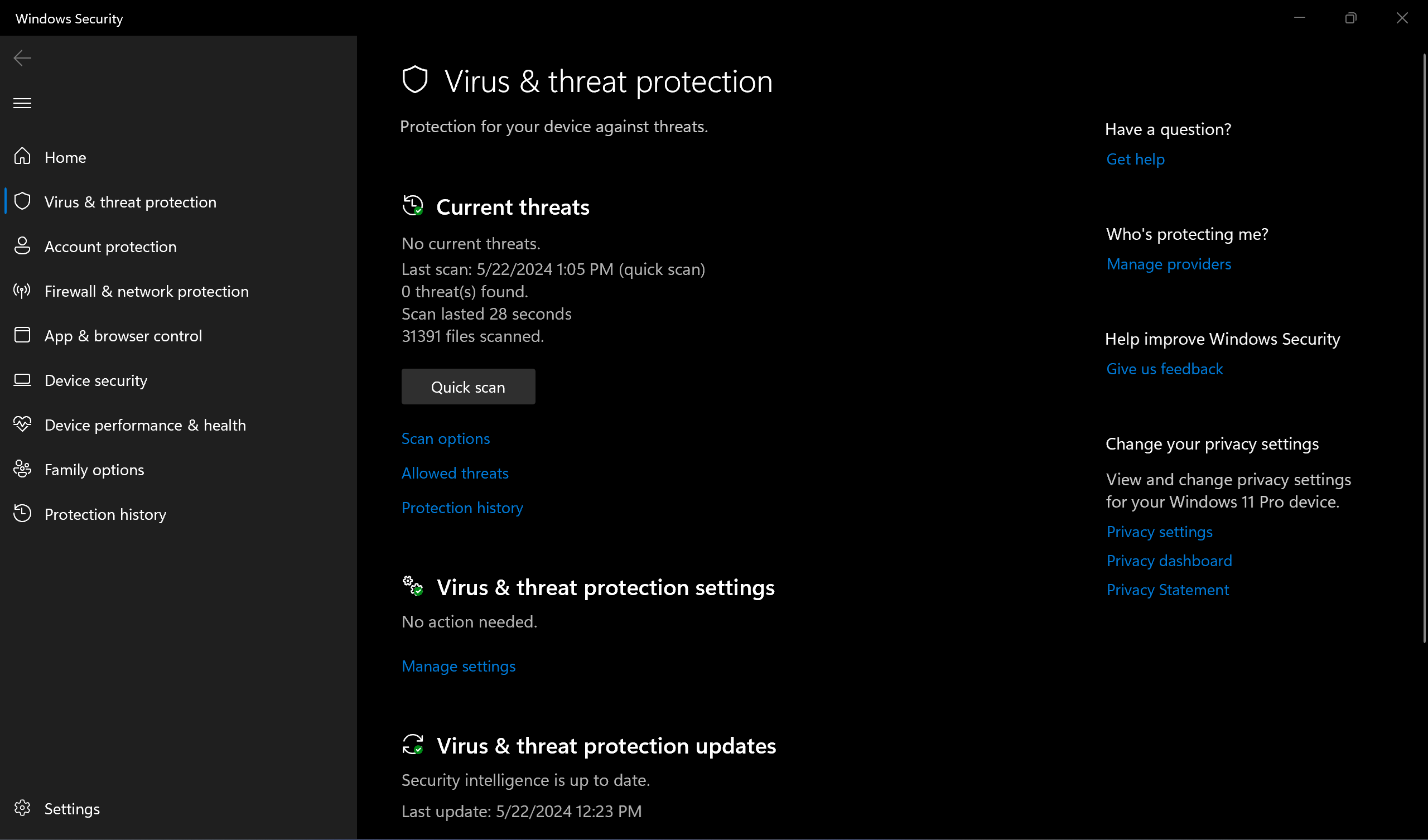Open Device performance & health
Screen dimensions: 1428x840
pos(145,424)
